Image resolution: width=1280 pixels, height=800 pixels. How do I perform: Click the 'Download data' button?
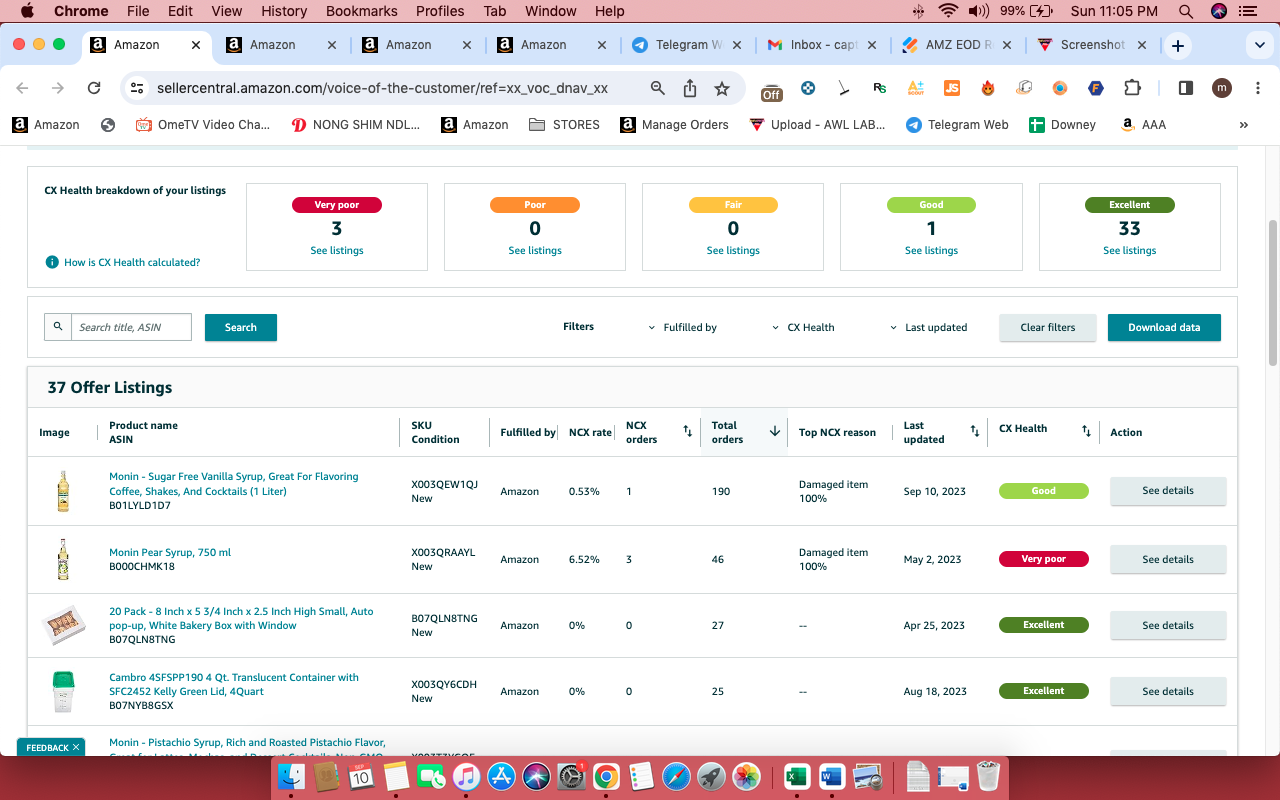coord(1164,327)
